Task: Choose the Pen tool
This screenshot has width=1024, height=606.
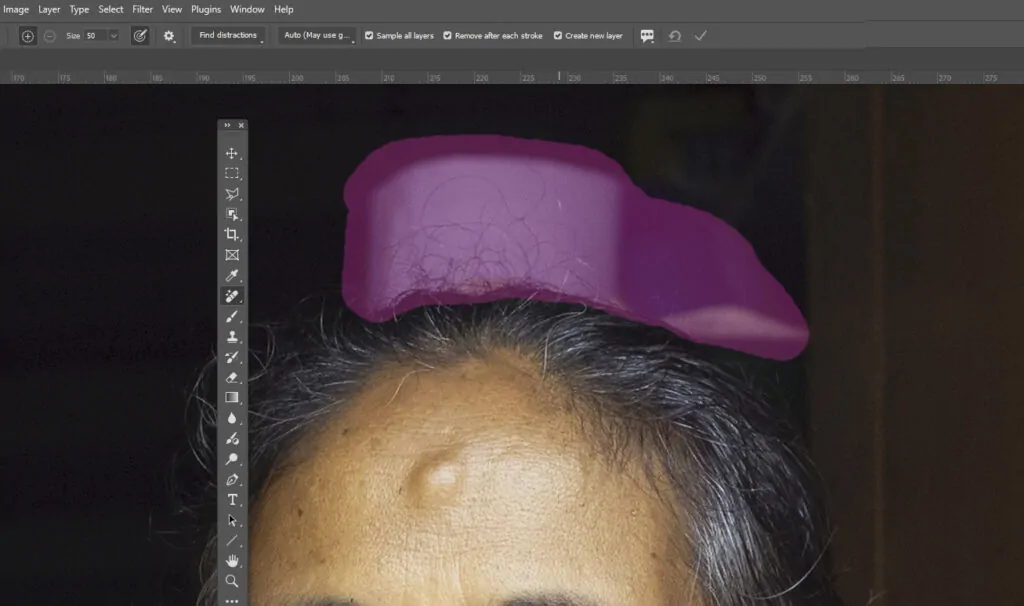Action: coord(232,479)
